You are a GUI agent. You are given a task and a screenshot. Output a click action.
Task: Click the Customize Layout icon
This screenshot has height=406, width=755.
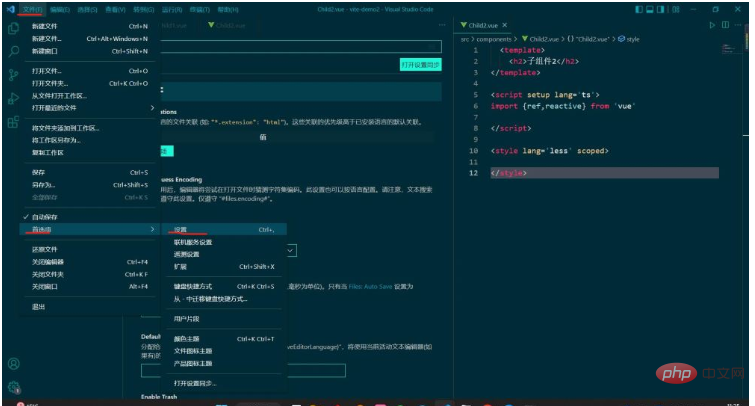click(676, 9)
